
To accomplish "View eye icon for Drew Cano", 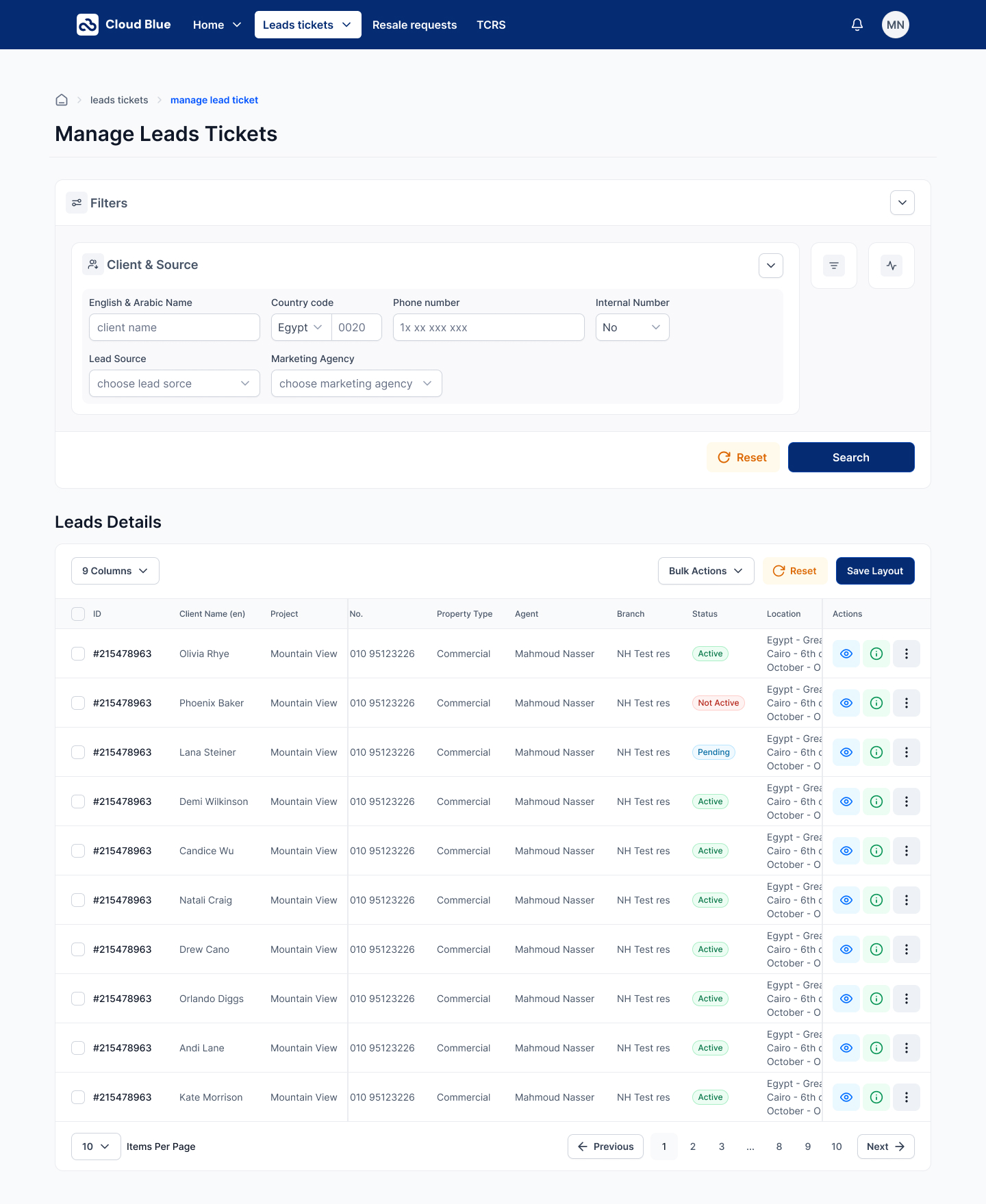I will [846, 949].
